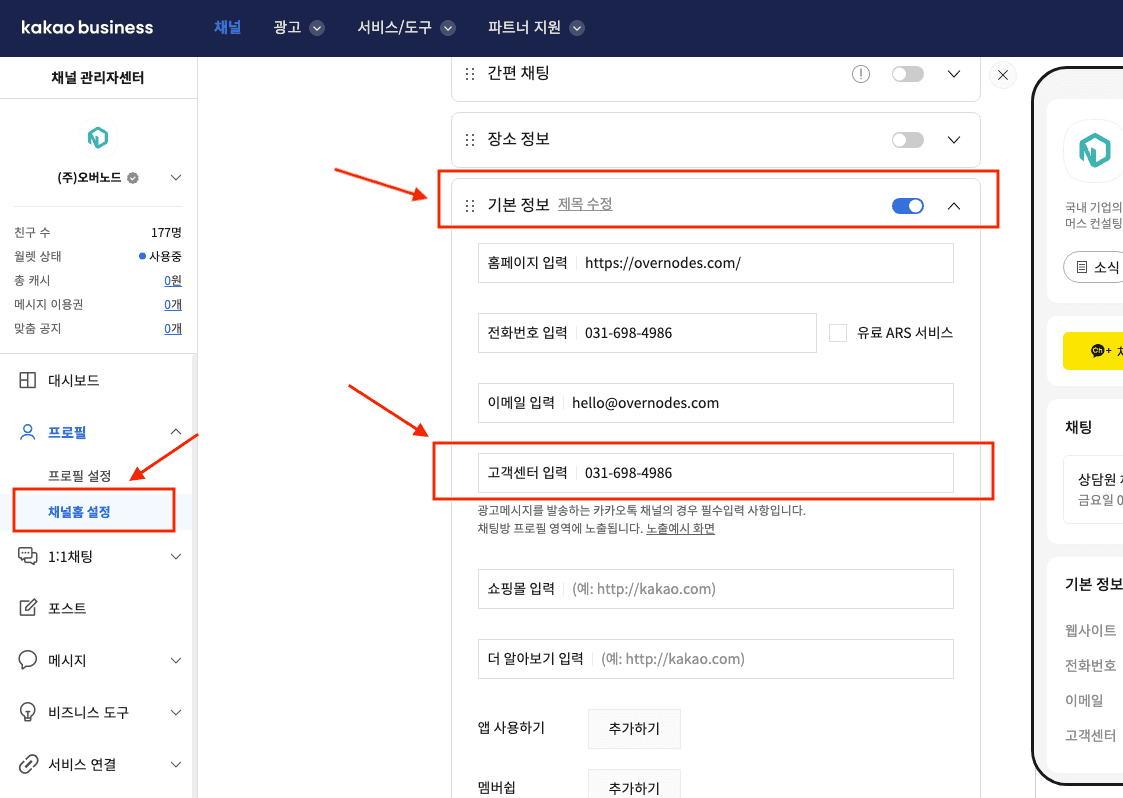
Task: Click the 쇼핑몰 입력 field
Action: (715, 589)
